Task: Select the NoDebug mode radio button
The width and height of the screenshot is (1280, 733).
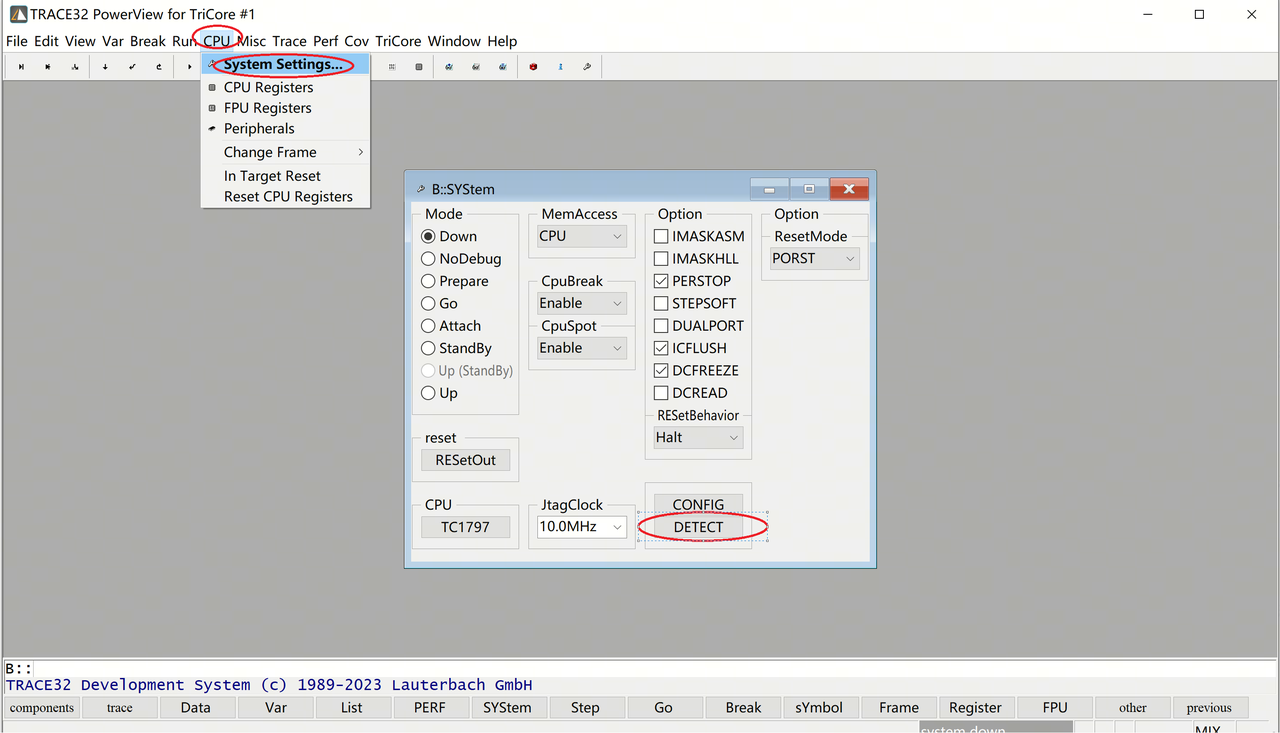Action: (428, 259)
